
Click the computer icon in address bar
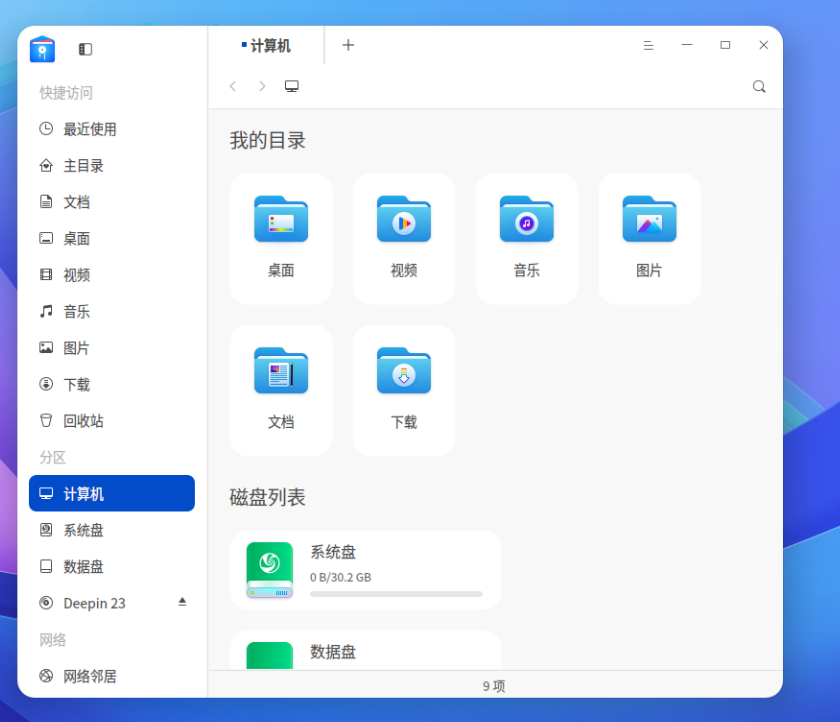pyautogui.click(x=291, y=86)
